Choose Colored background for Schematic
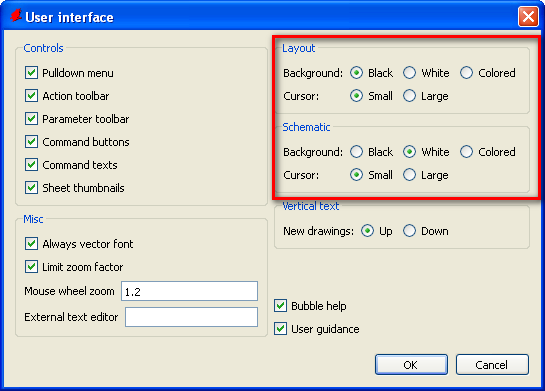Screen dimensions: 545x391 click(466, 152)
